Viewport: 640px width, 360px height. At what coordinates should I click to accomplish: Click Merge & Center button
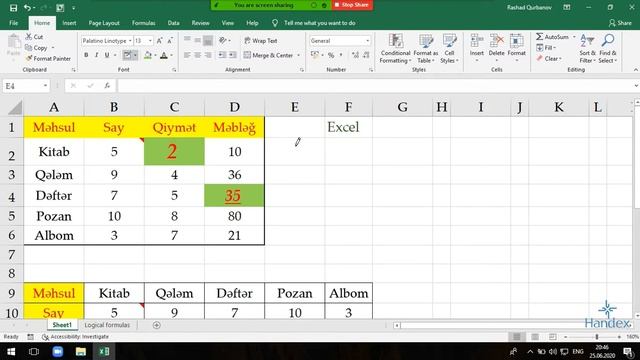[269, 55]
